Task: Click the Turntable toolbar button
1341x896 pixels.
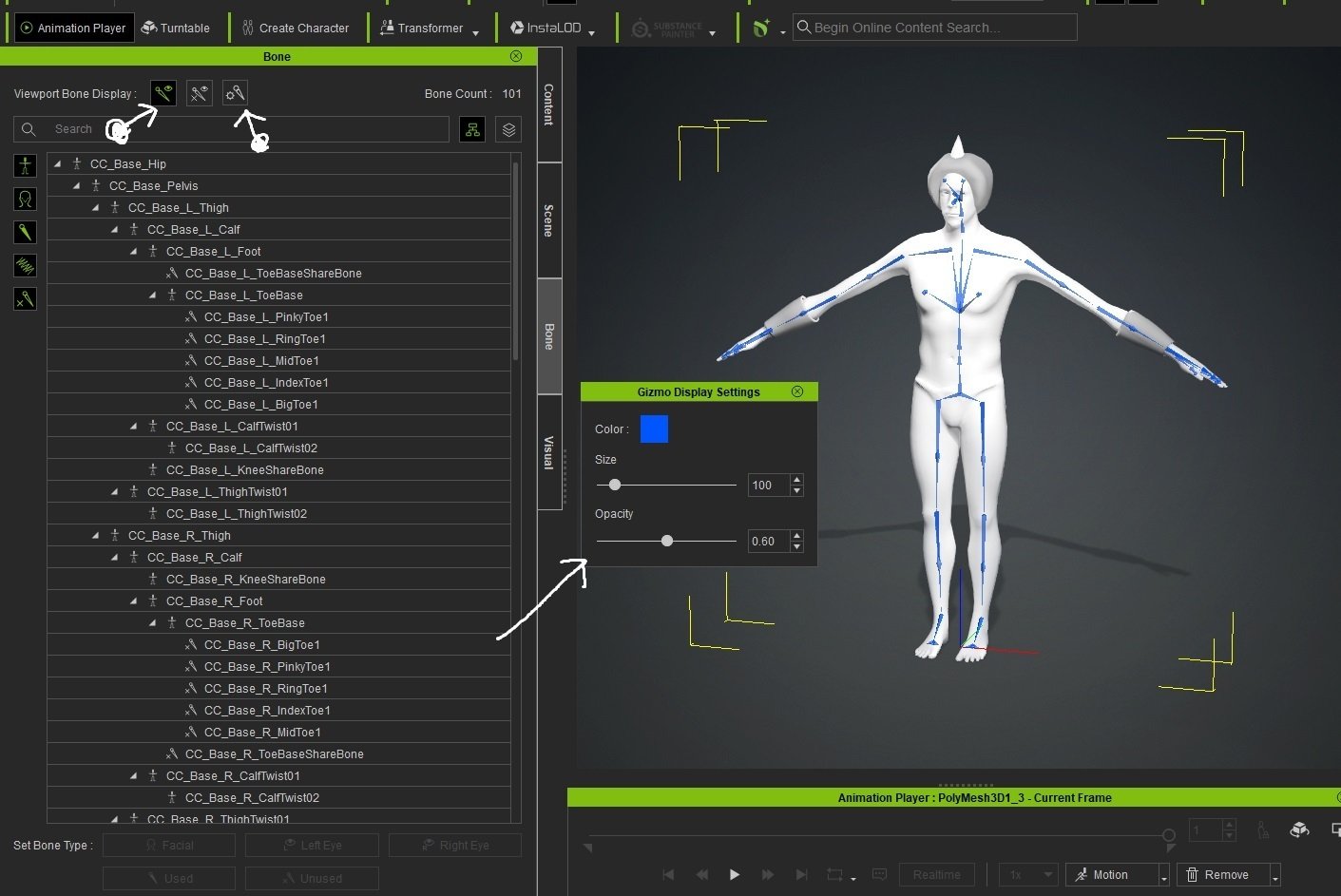Action: point(176,28)
